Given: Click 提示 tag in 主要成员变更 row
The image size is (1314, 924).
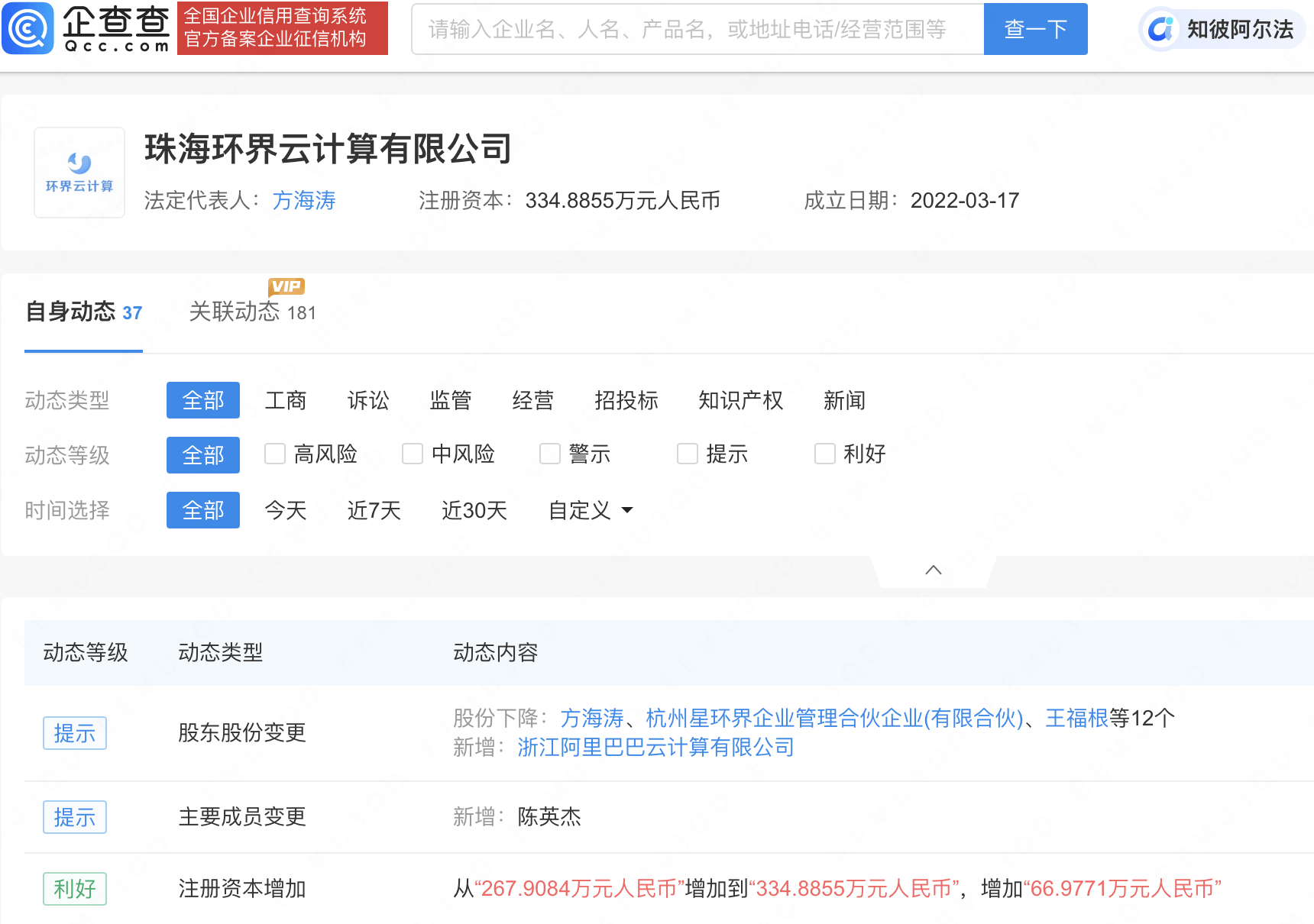Looking at the screenshot, I should tap(75, 817).
